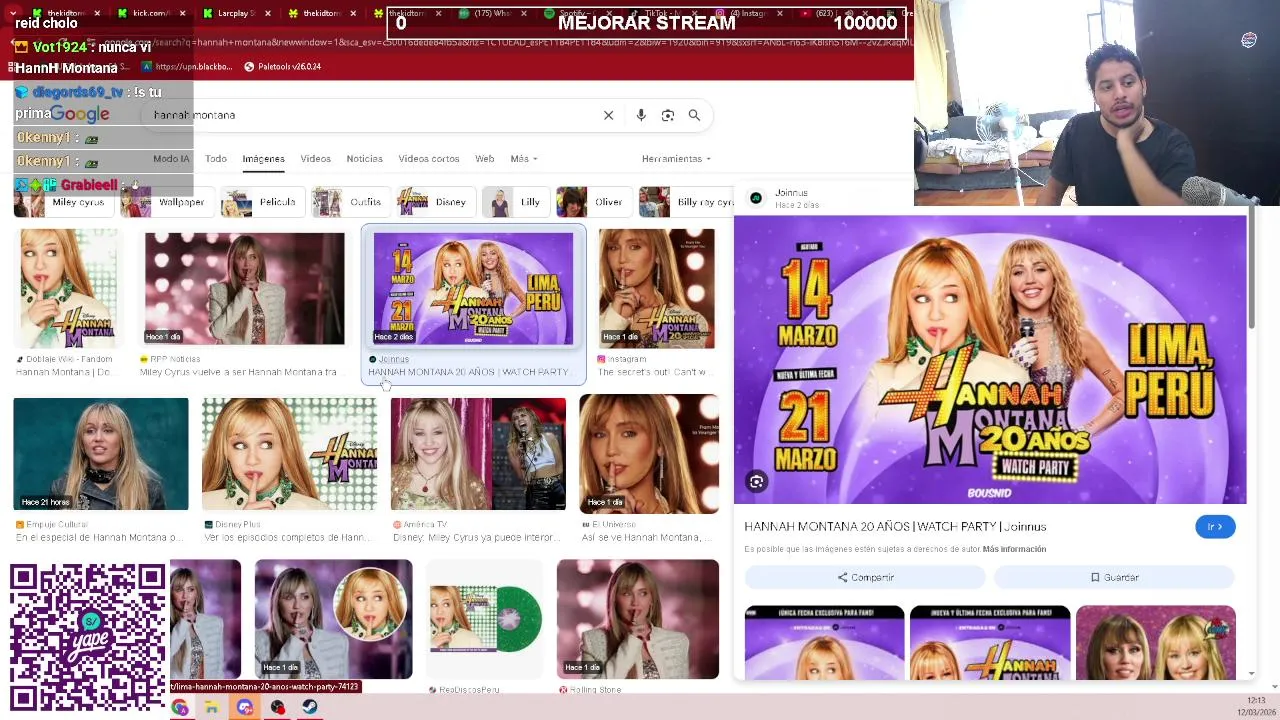Open the HANNAH MONTANA 20 AÑOS title link in preview
This screenshot has width=1280, height=720.
(895, 527)
